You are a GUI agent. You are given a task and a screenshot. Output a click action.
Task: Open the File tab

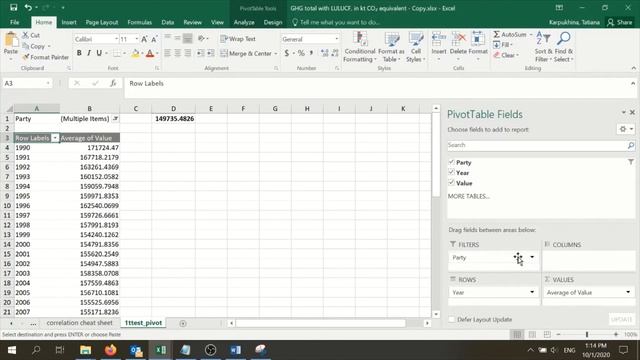[15, 22]
